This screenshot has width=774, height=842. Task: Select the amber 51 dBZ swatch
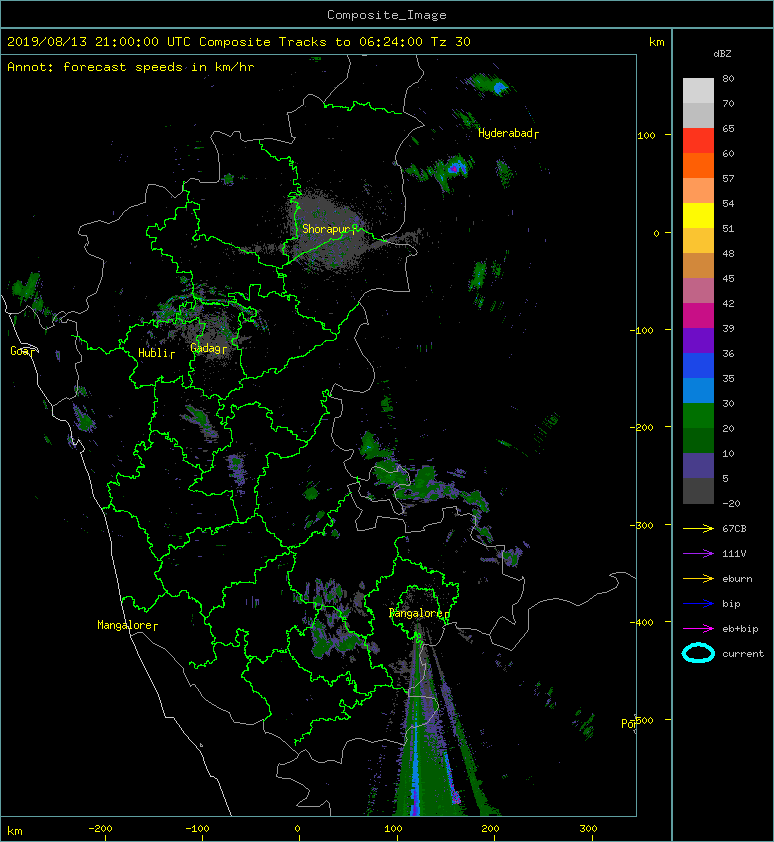698,241
